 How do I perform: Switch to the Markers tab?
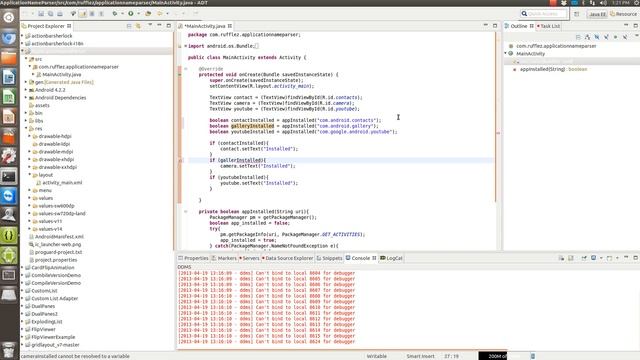[x=224, y=258]
